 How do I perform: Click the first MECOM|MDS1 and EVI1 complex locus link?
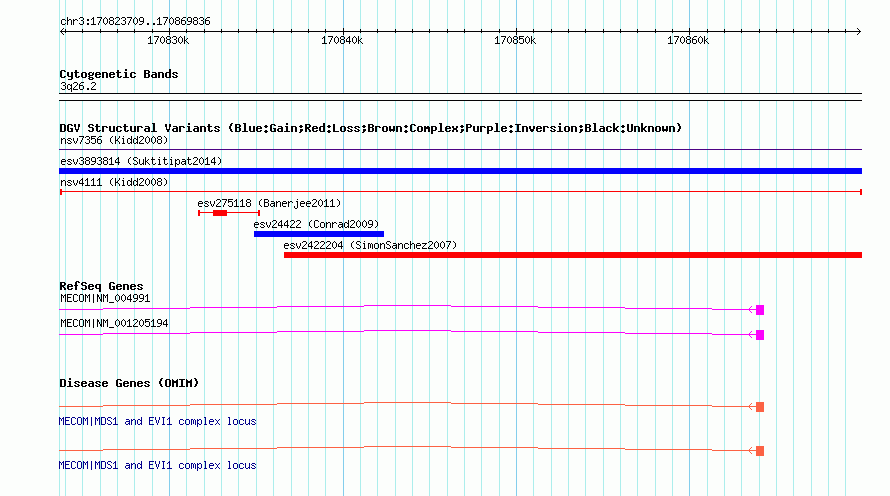(157, 422)
